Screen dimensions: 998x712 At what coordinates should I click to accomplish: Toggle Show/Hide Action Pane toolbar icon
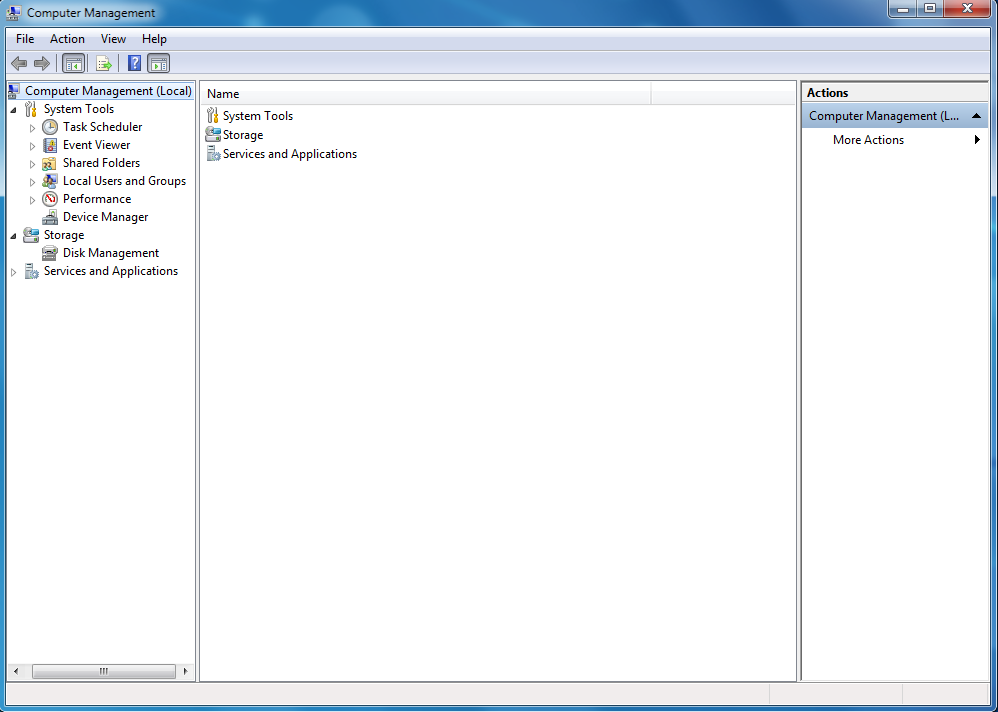point(158,64)
